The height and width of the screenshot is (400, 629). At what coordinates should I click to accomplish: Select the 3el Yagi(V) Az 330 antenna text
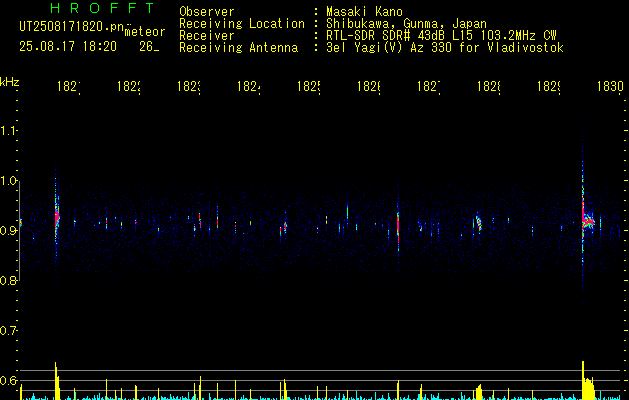pyautogui.click(x=445, y=48)
